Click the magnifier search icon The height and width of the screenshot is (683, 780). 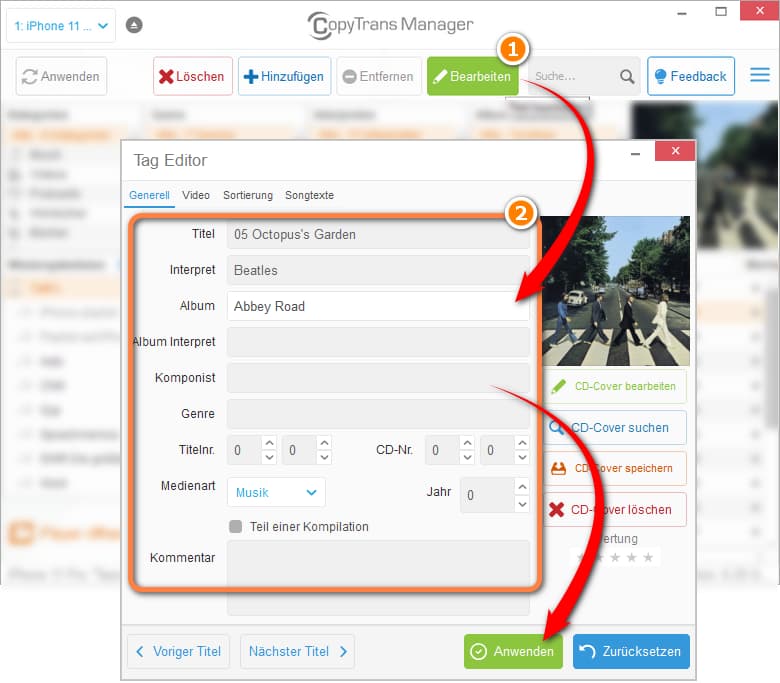click(x=627, y=76)
